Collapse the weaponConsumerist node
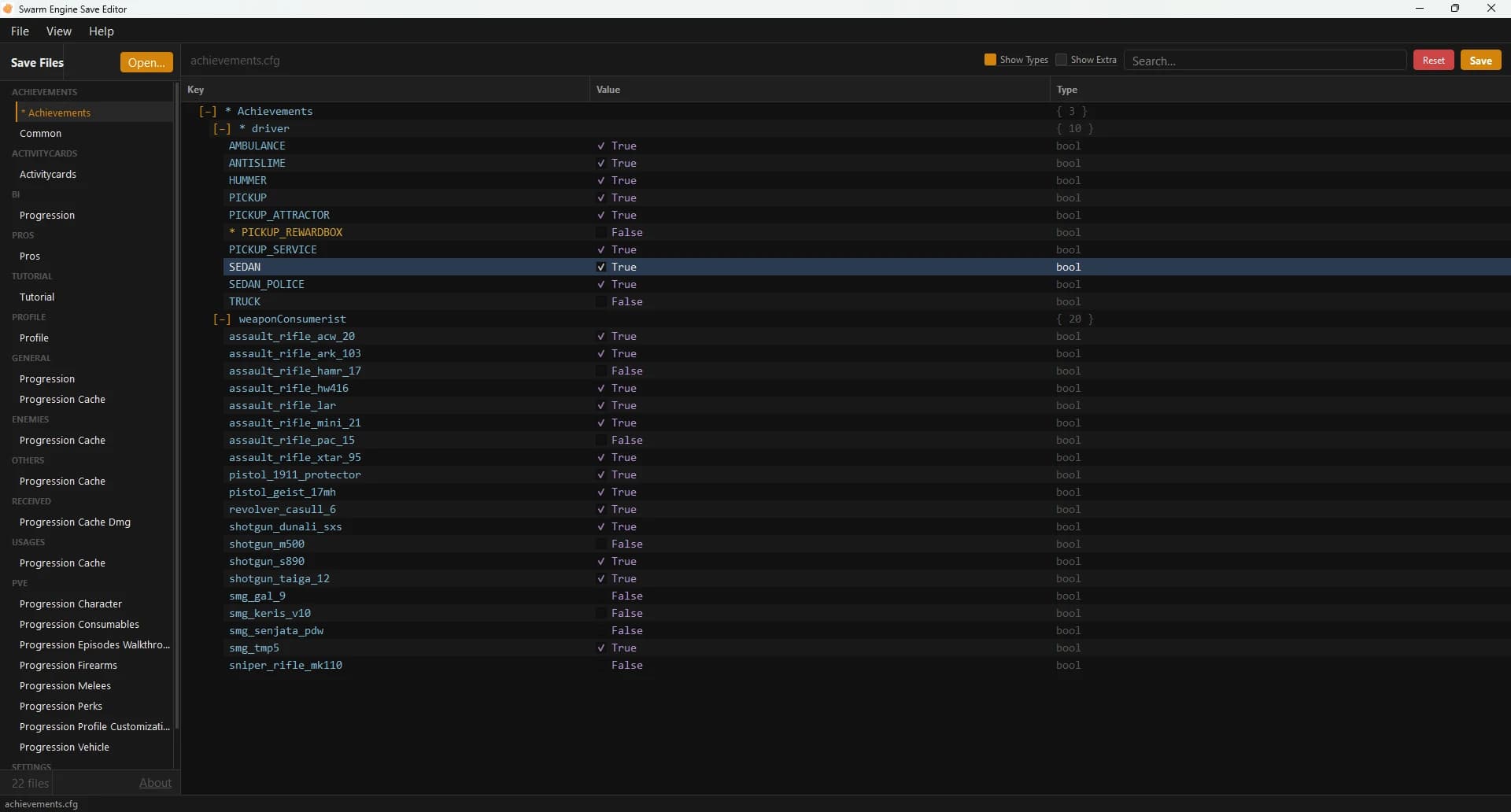1511x812 pixels. 222,319
